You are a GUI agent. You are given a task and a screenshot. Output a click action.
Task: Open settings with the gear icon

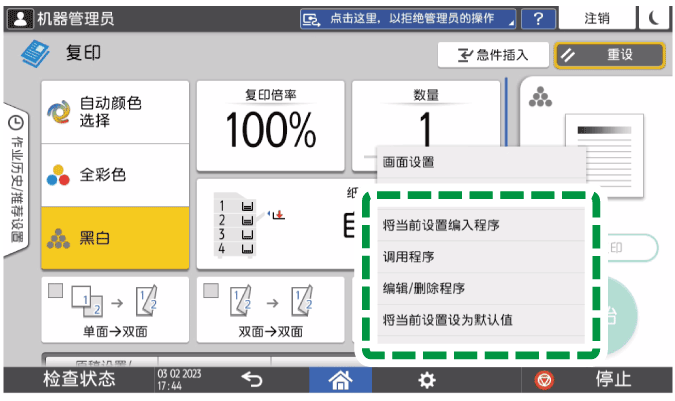[427, 380]
